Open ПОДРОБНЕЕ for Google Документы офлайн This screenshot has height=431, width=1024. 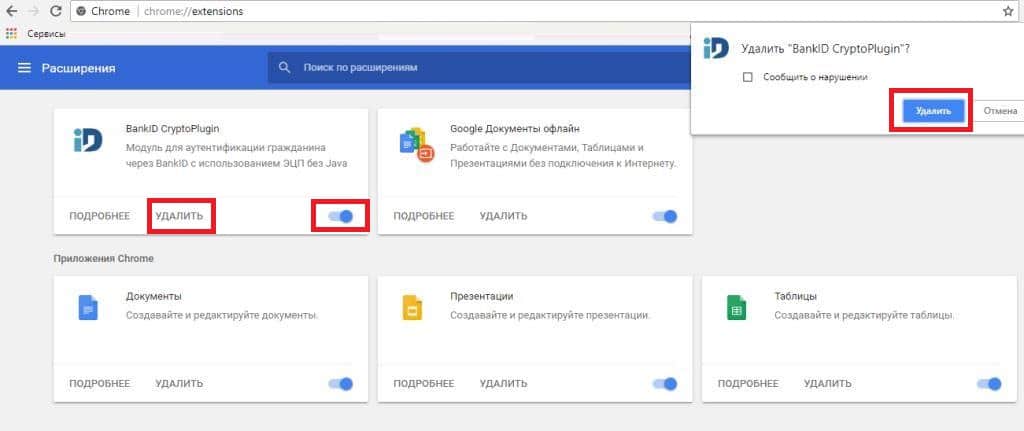pos(424,216)
